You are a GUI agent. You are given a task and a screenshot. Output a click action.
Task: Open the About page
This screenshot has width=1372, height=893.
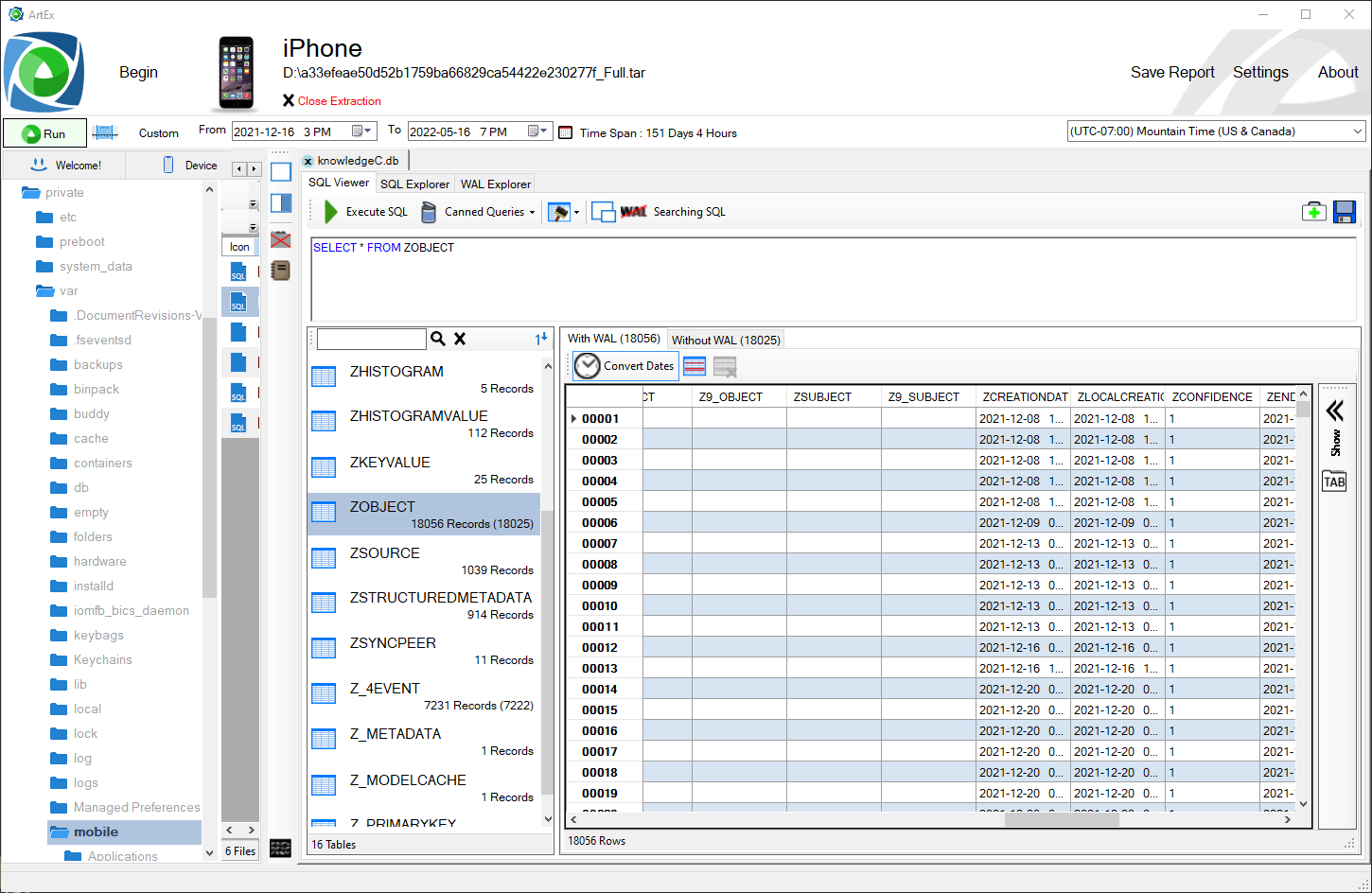1338,73
